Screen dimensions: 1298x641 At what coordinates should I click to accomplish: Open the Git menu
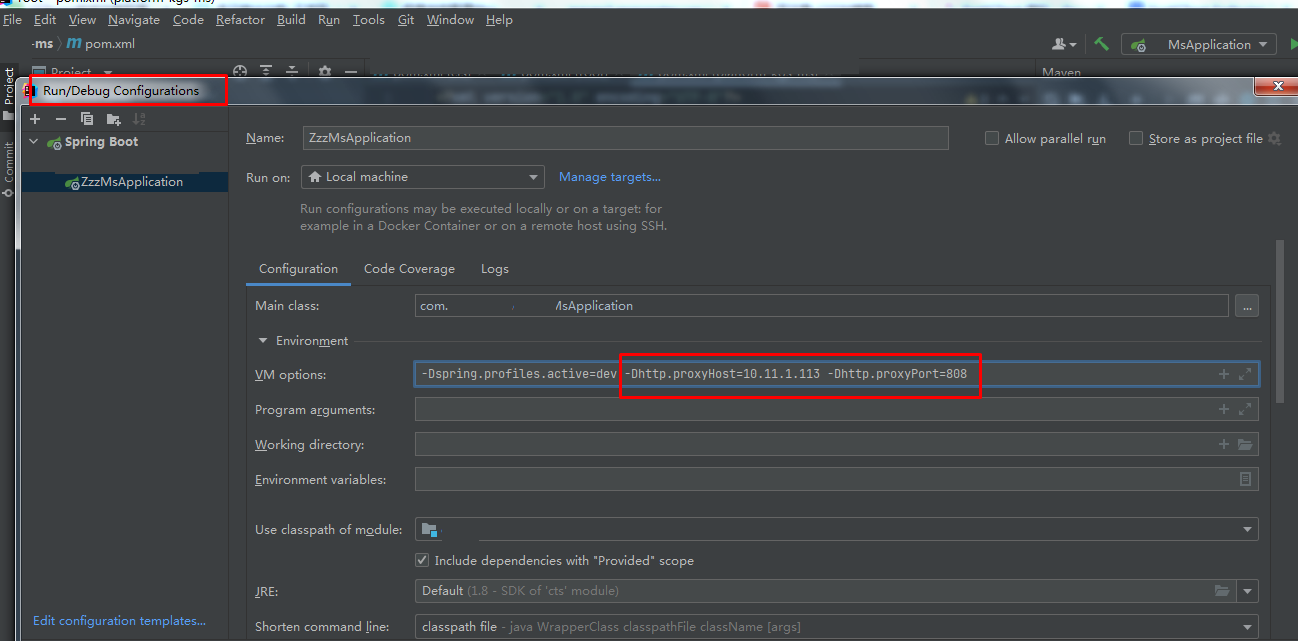pos(406,19)
